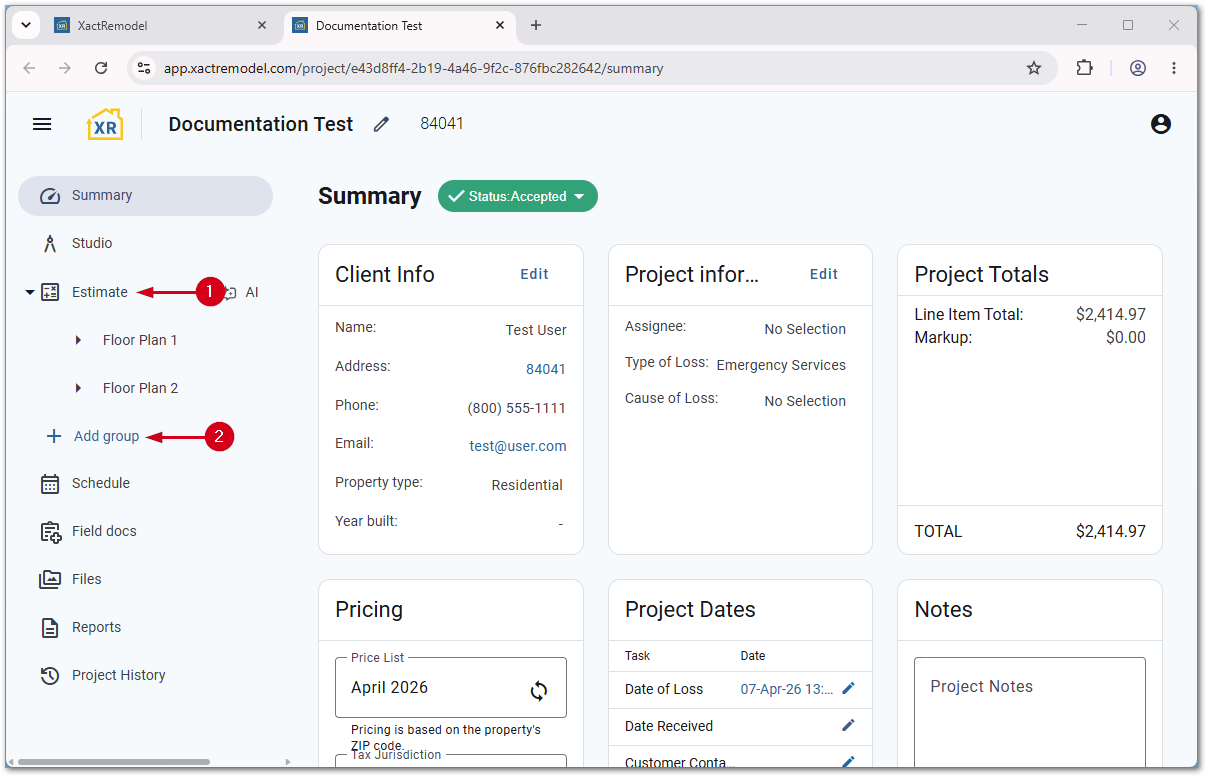
Task: Open Chrome three-dot menu
Action: point(1174,68)
